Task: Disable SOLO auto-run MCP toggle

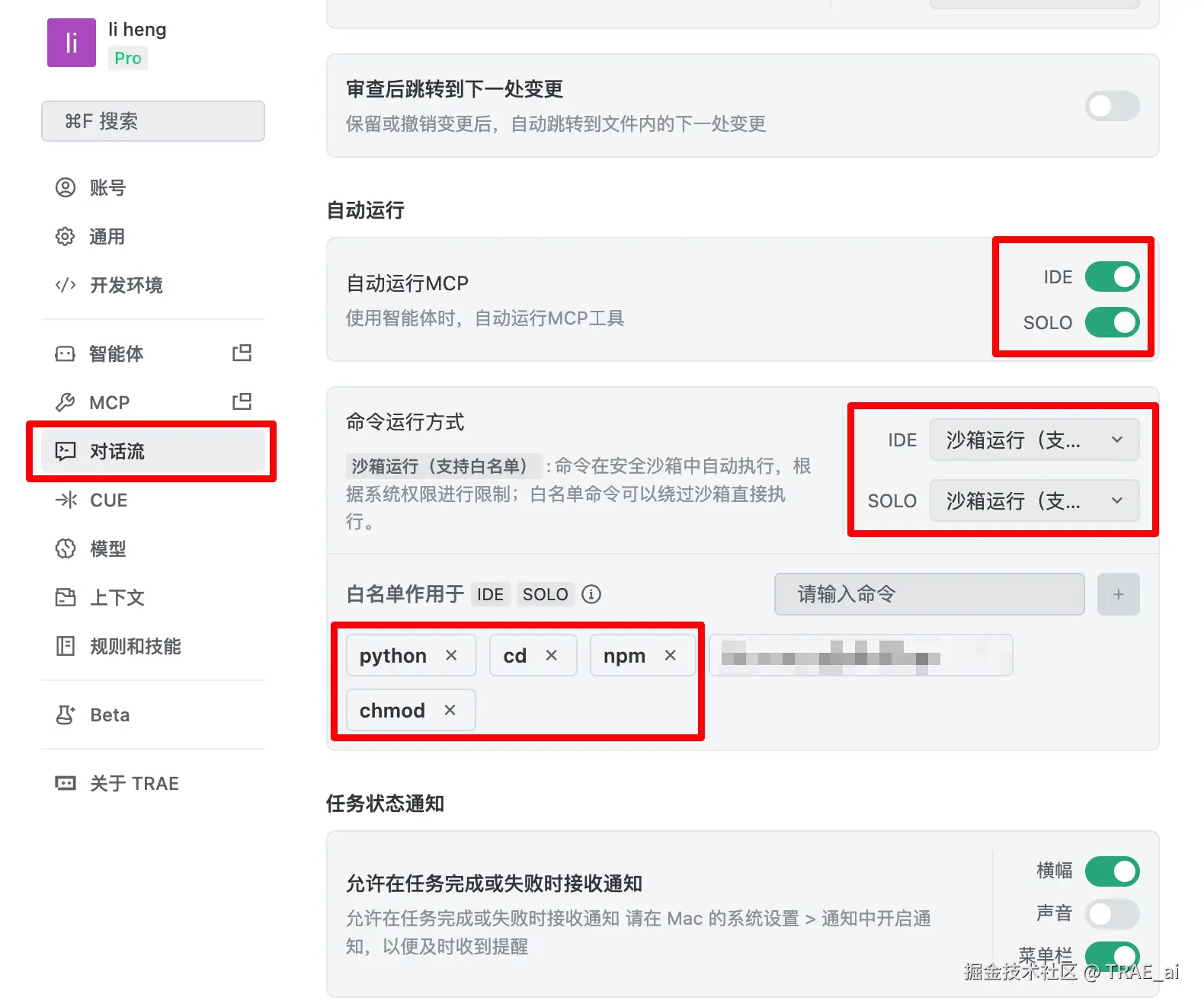Action: tap(1113, 322)
